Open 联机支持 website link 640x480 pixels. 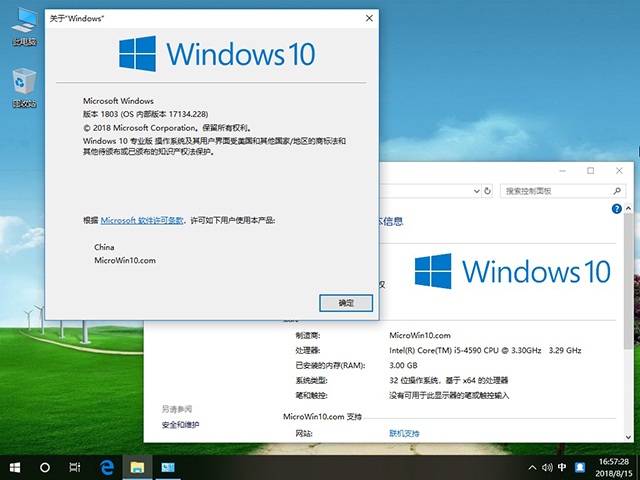404,433
